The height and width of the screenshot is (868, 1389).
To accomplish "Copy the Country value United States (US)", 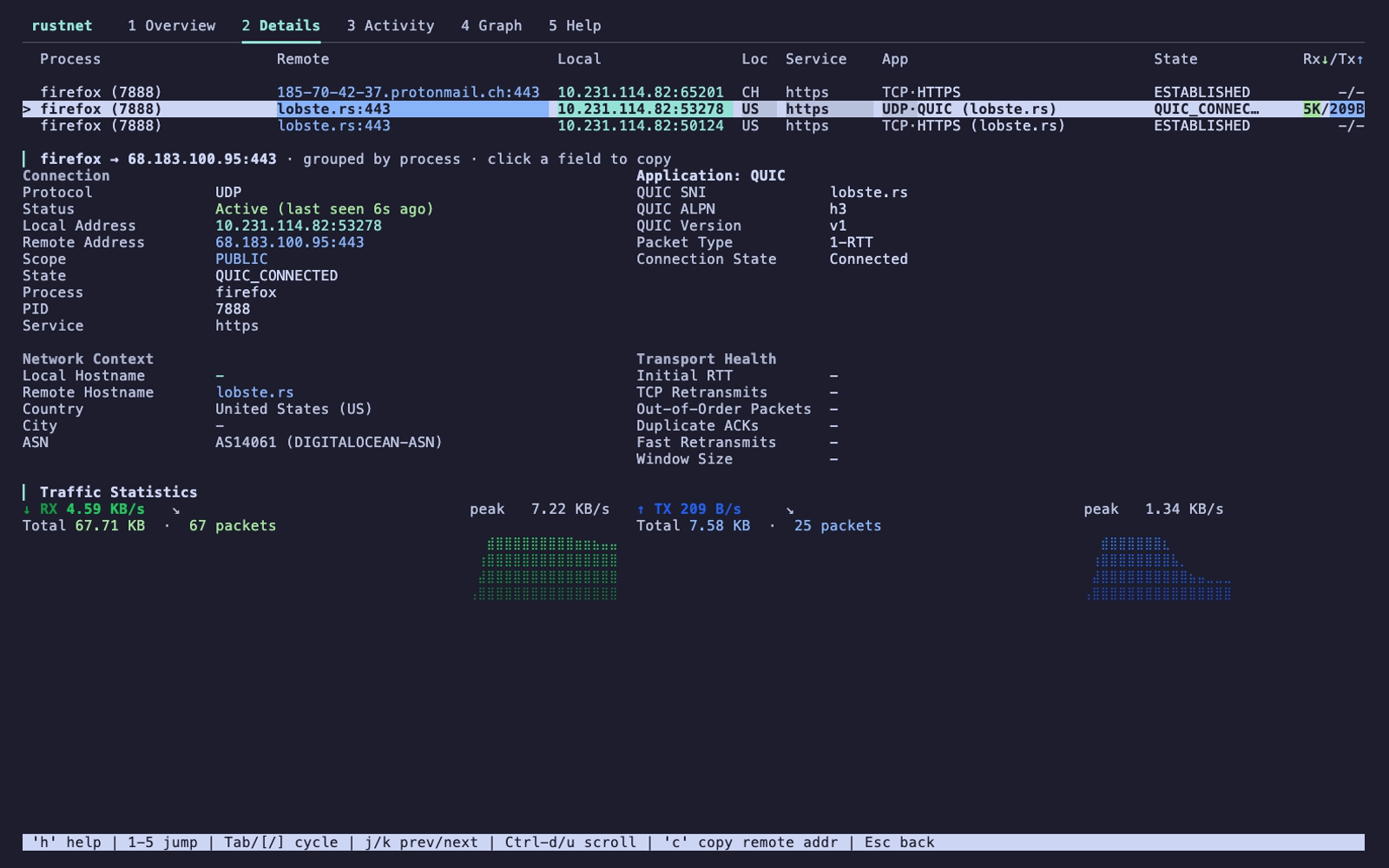I will pyautogui.click(x=294, y=409).
